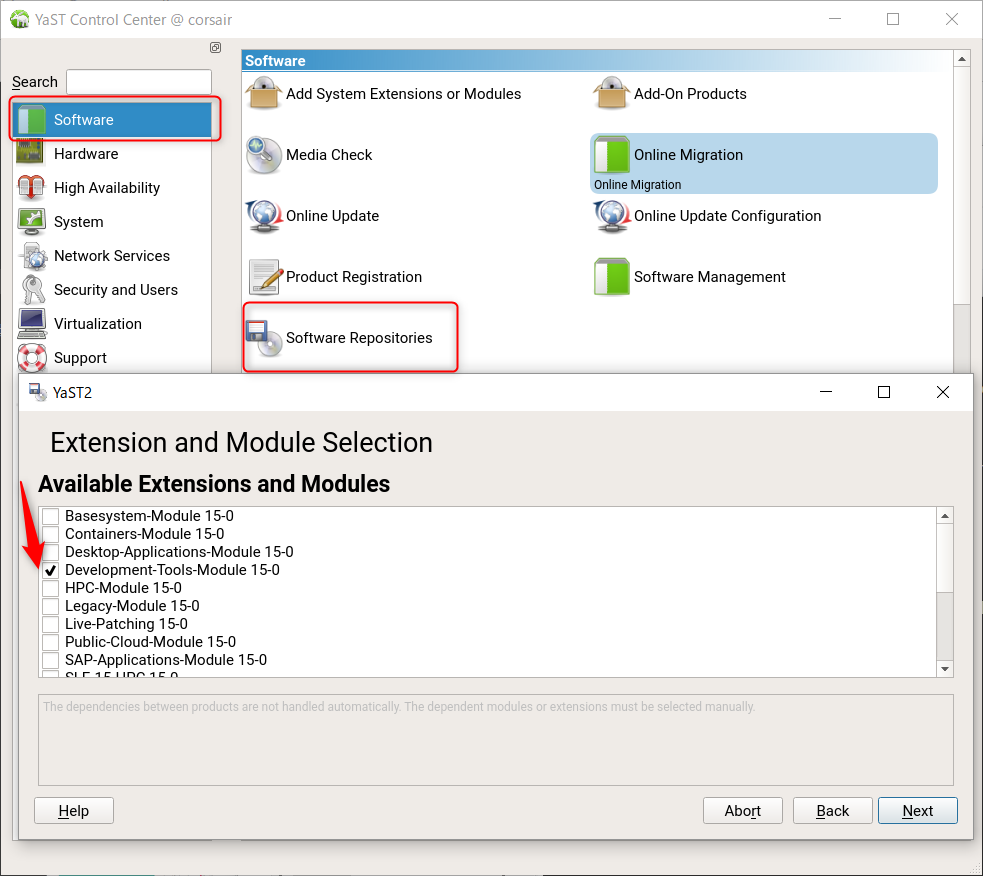This screenshot has height=876, width=983.
Task: Open the Add-On Products icon
Action: [x=611, y=93]
